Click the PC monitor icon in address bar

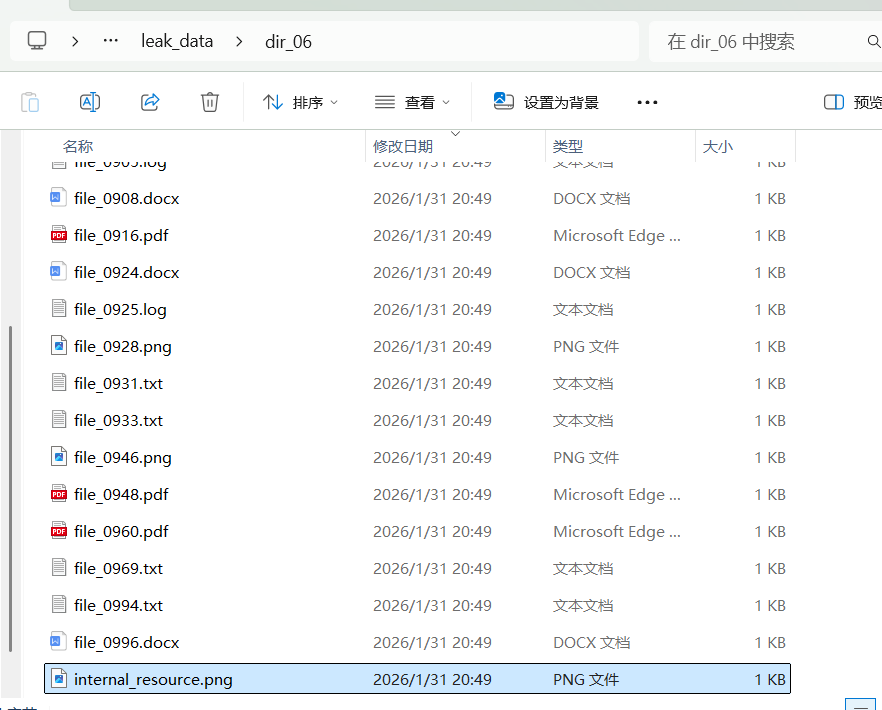37,41
